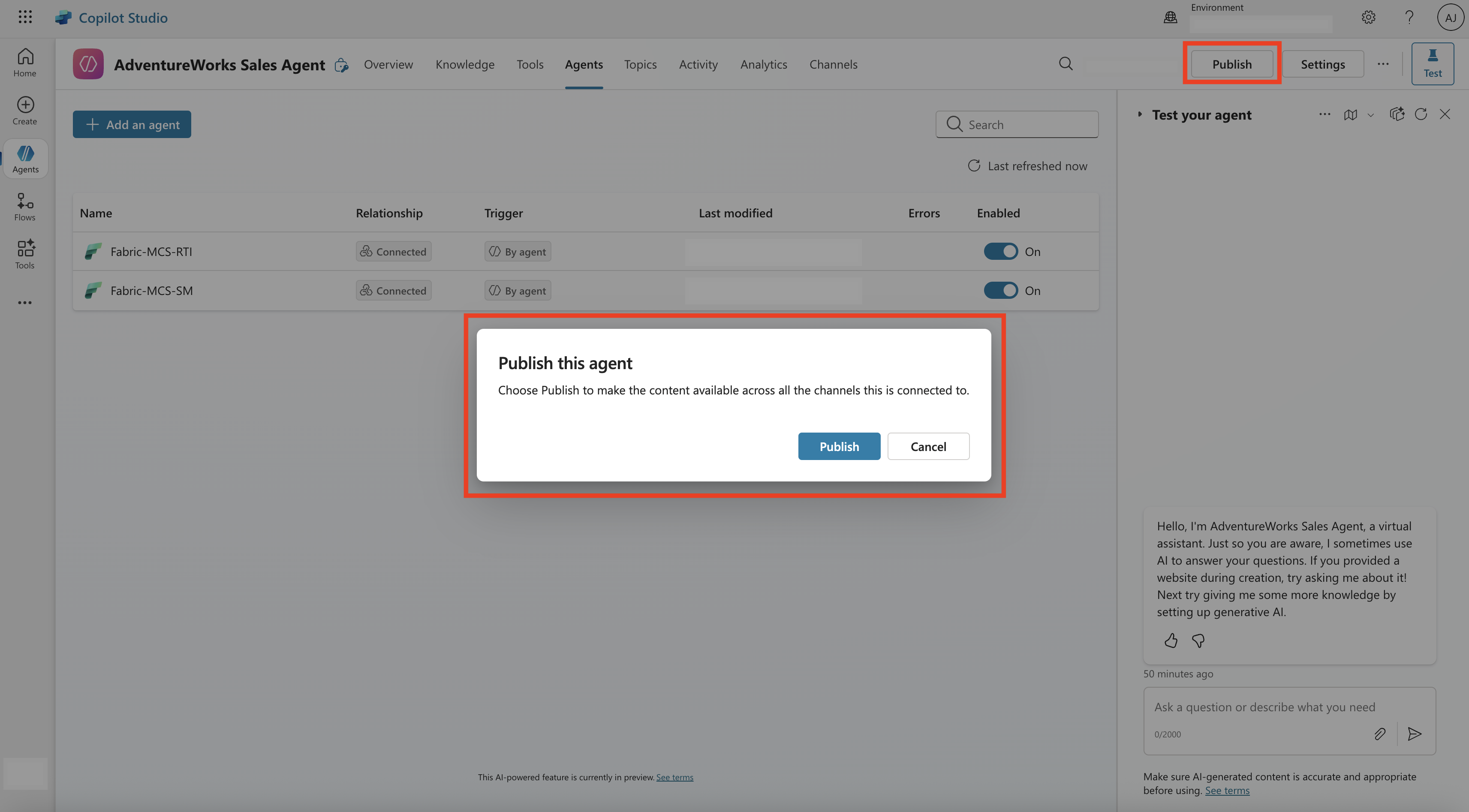Toggle off Fabric-MCS-SM enabled switch
The width and height of the screenshot is (1469, 812).
click(1000, 290)
